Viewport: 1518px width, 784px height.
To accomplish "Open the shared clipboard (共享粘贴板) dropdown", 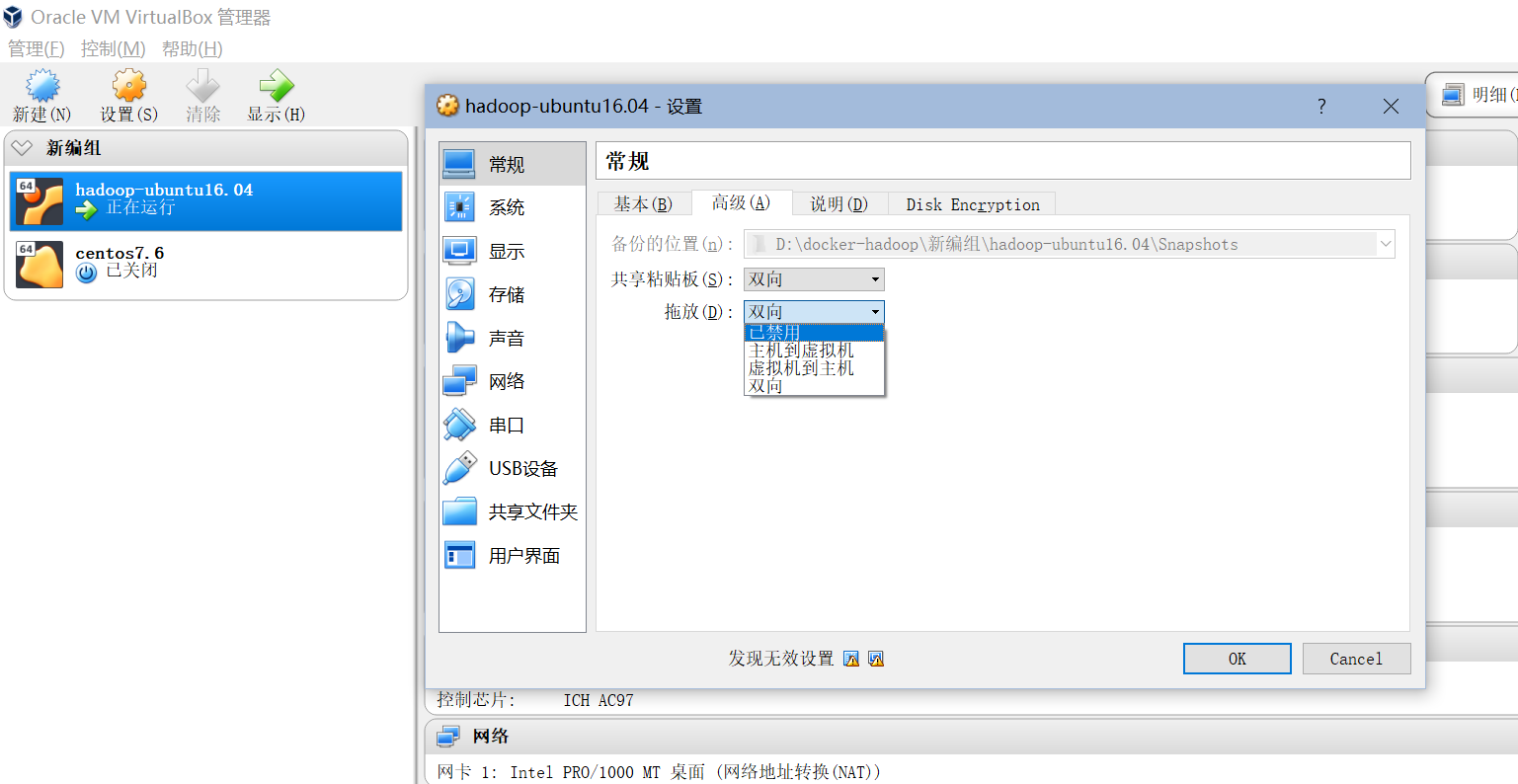I will [x=814, y=279].
